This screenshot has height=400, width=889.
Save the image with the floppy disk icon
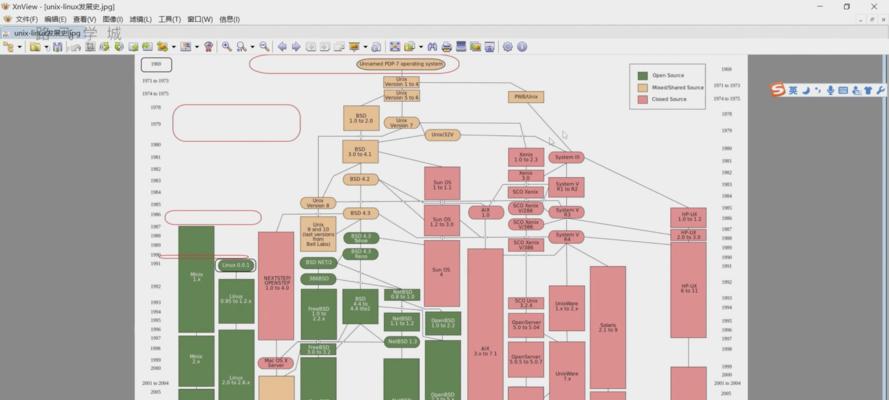tap(57, 46)
